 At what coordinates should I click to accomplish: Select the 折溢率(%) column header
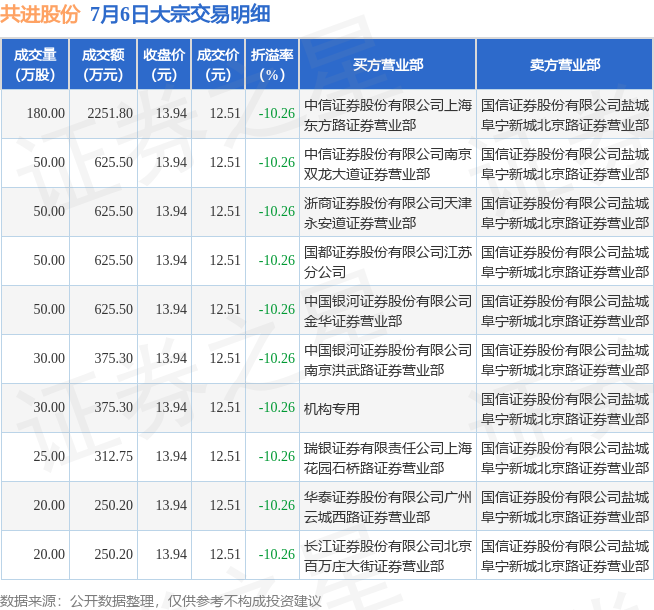pyautogui.click(x=272, y=65)
